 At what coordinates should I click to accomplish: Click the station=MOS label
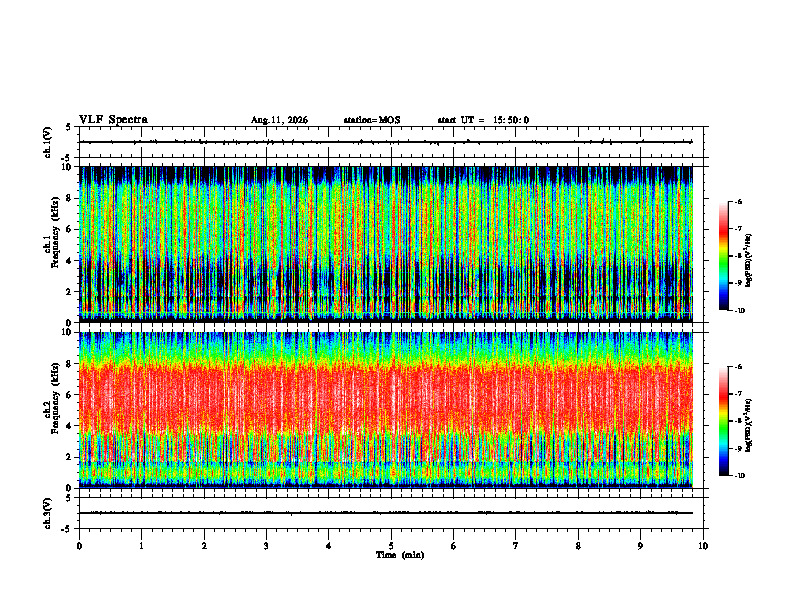click(x=372, y=120)
